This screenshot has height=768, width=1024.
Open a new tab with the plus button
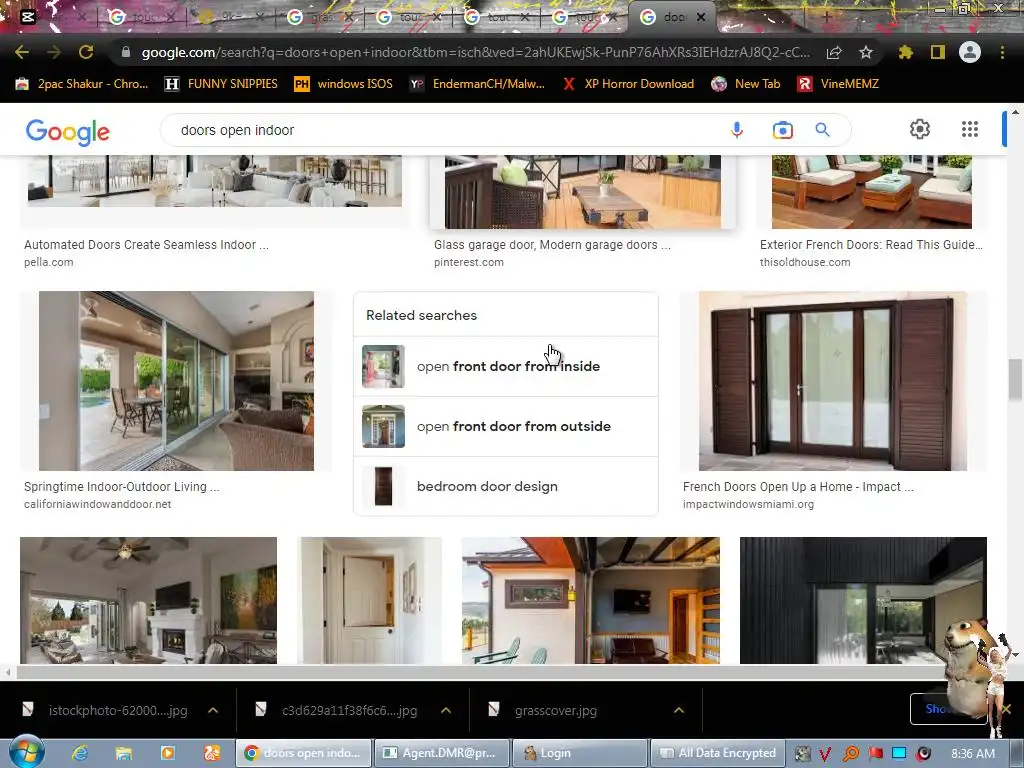(826, 18)
